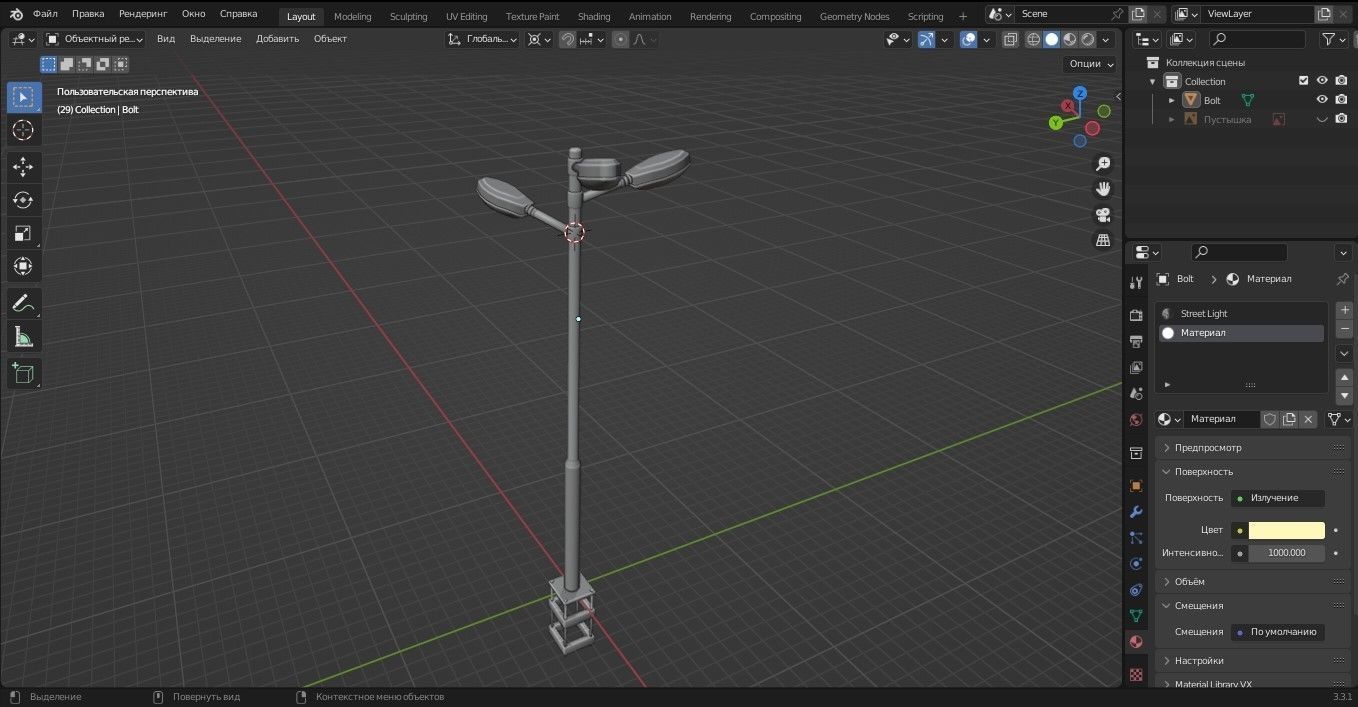Collapse the Collection tree item

click(1153, 81)
